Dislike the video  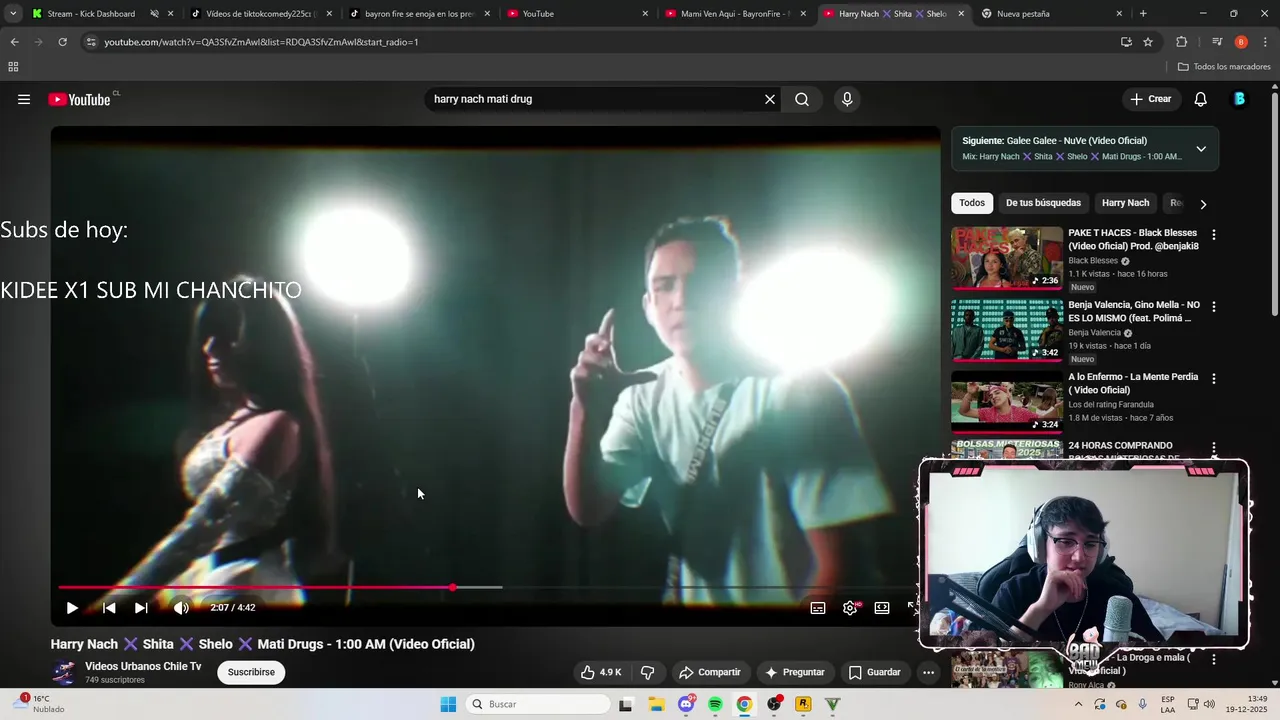pos(647,672)
